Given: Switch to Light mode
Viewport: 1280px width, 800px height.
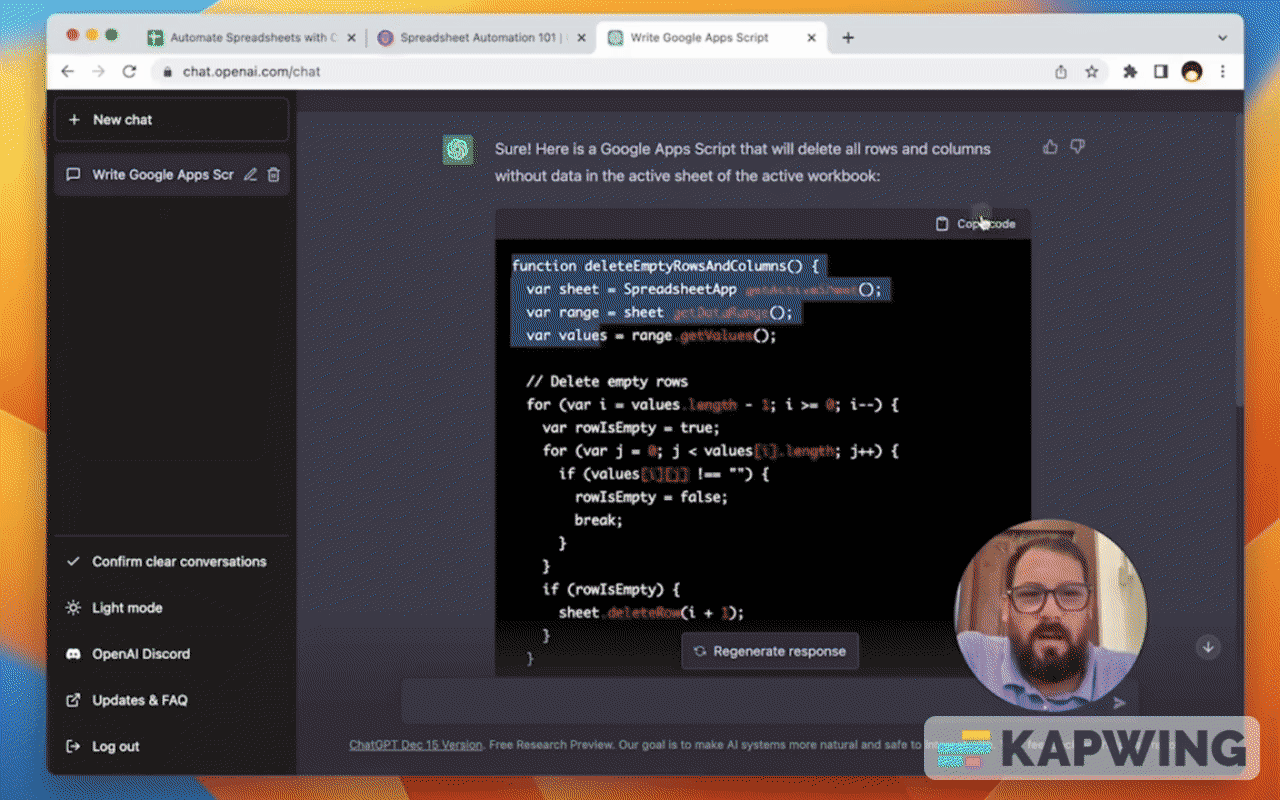Looking at the screenshot, I should 172,608.
